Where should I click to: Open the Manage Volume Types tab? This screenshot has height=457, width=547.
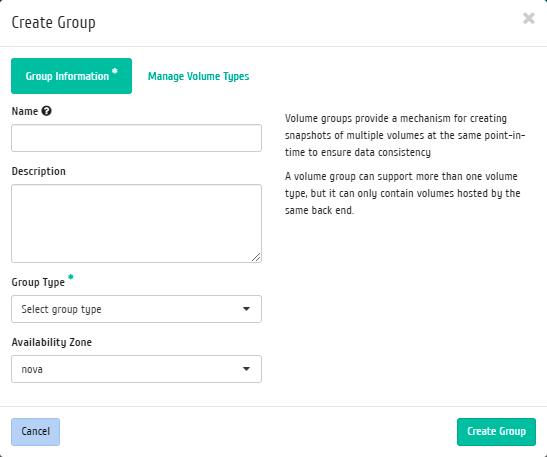(198, 76)
